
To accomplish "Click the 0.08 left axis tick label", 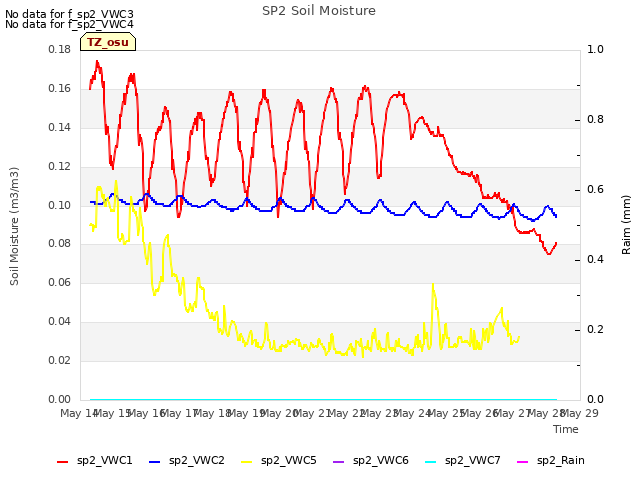I will pyautogui.click(x=60, y=244).
